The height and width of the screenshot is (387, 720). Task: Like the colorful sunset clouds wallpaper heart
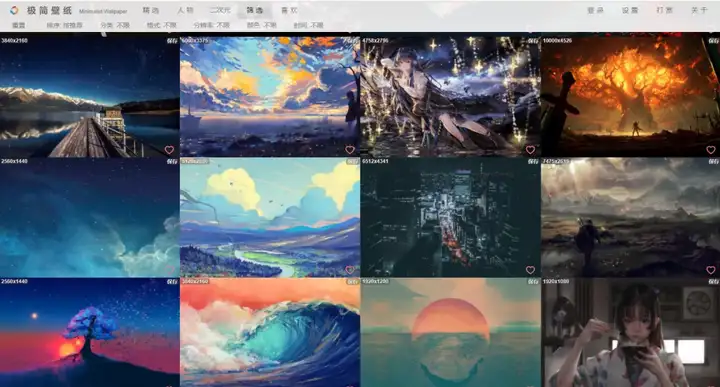[349, 150]
